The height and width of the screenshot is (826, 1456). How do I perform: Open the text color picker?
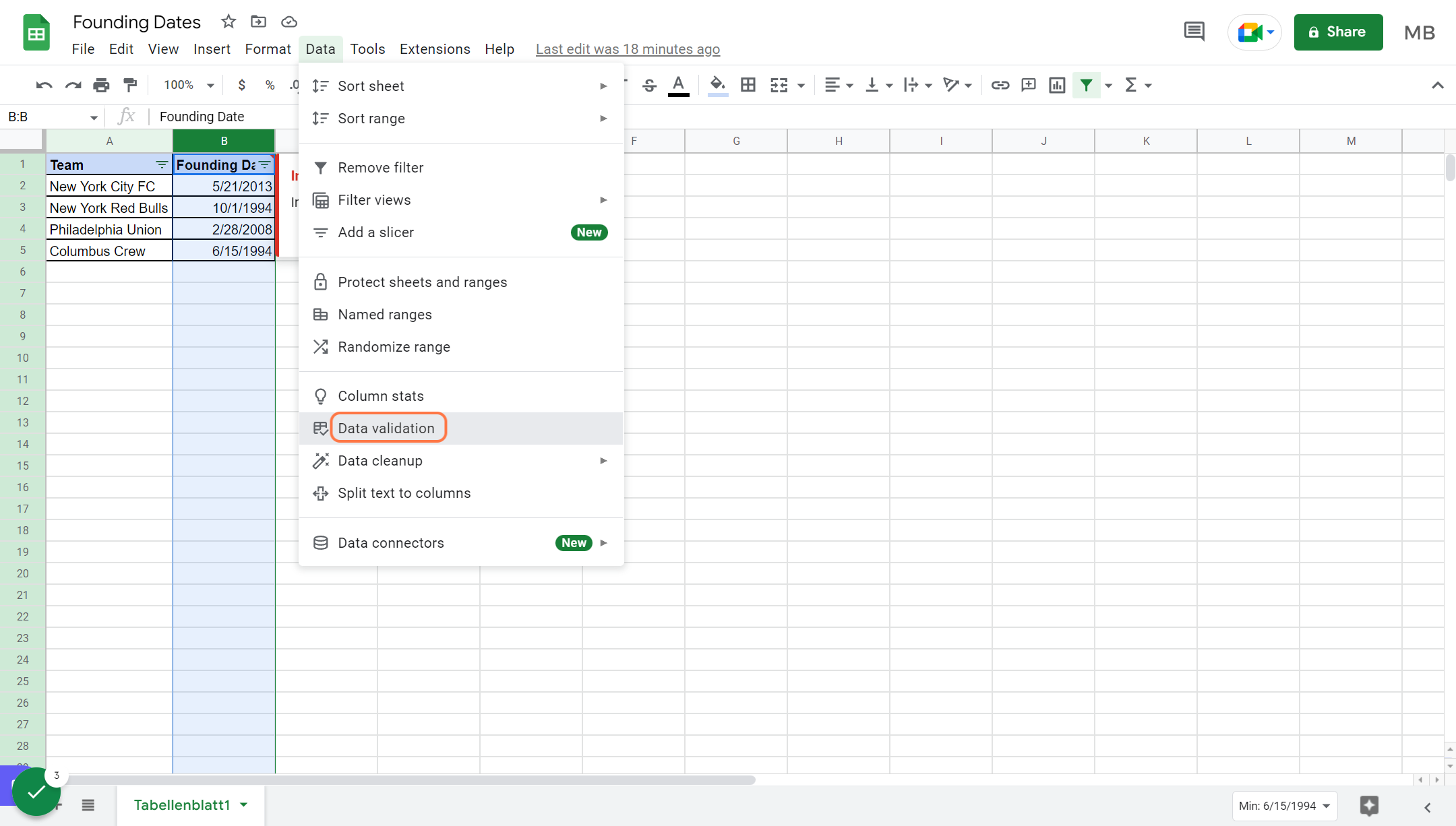678,85
